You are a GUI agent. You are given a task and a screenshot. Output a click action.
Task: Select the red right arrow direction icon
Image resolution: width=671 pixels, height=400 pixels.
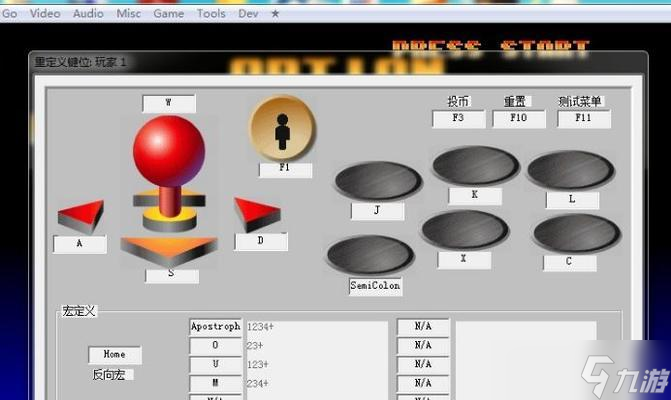256,212
